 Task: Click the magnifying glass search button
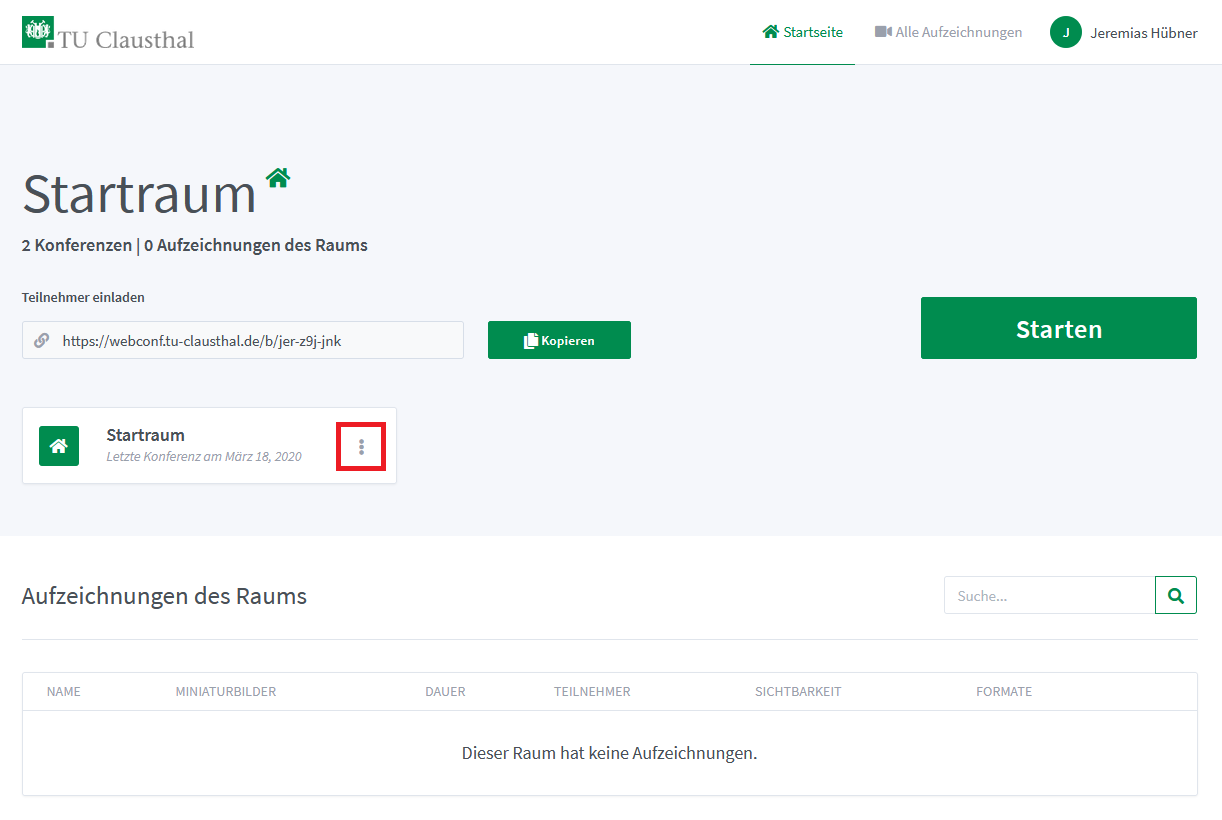coord(1175,595)
